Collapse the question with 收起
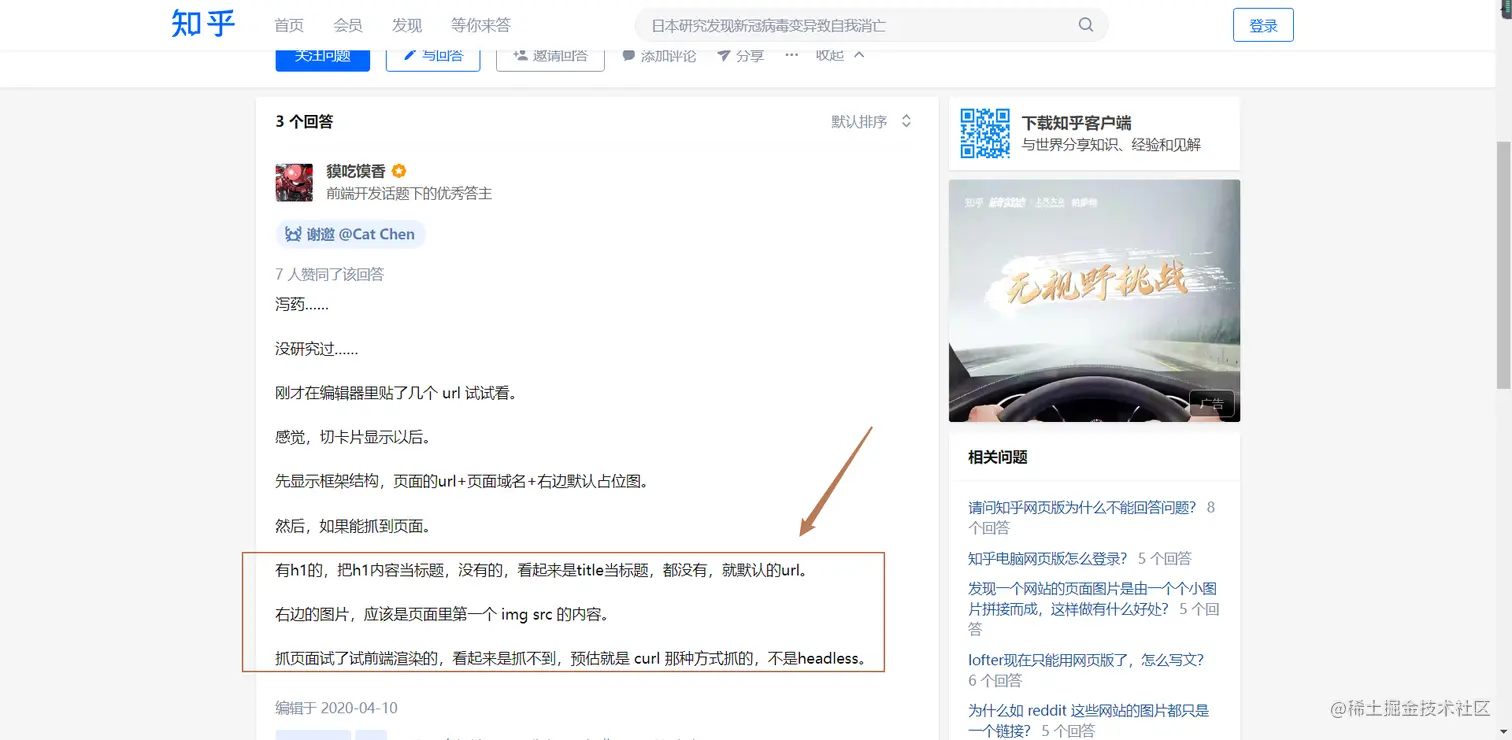 (x=840, y=55)
